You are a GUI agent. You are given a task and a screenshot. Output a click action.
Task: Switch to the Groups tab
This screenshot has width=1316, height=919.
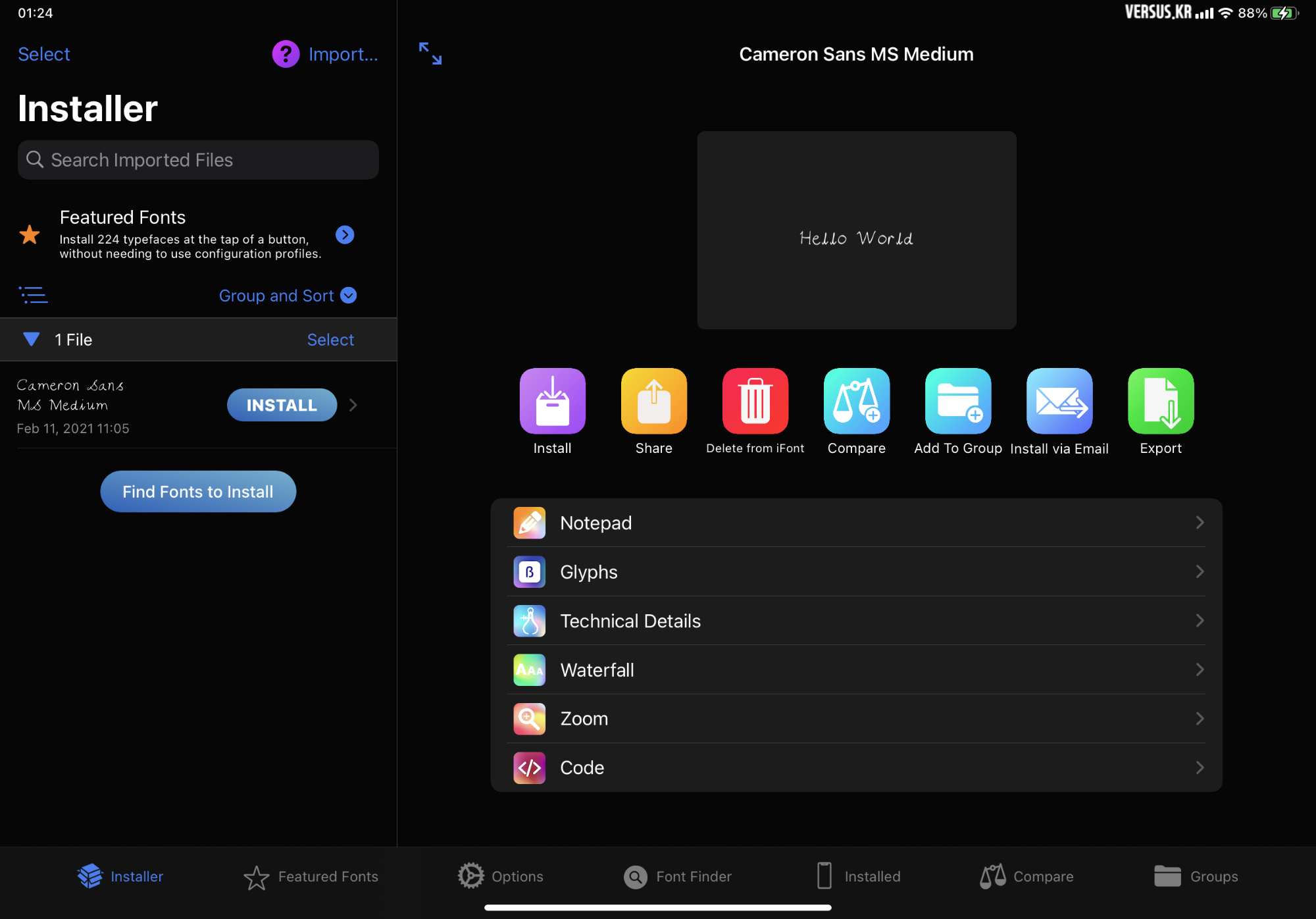tap(1196, 876)
